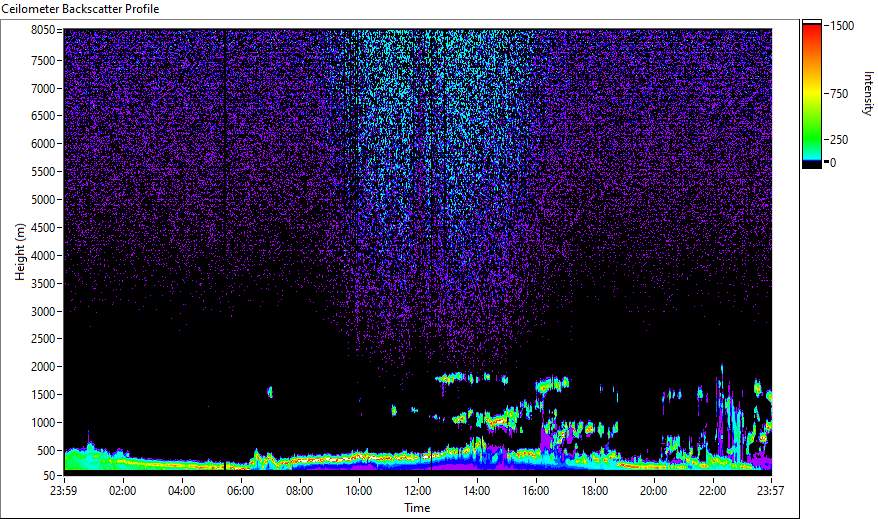Image resolution: width=878 pixels, height=519 pixels.
Task: Click the 1500 height tick label
Action: [43, 395]
